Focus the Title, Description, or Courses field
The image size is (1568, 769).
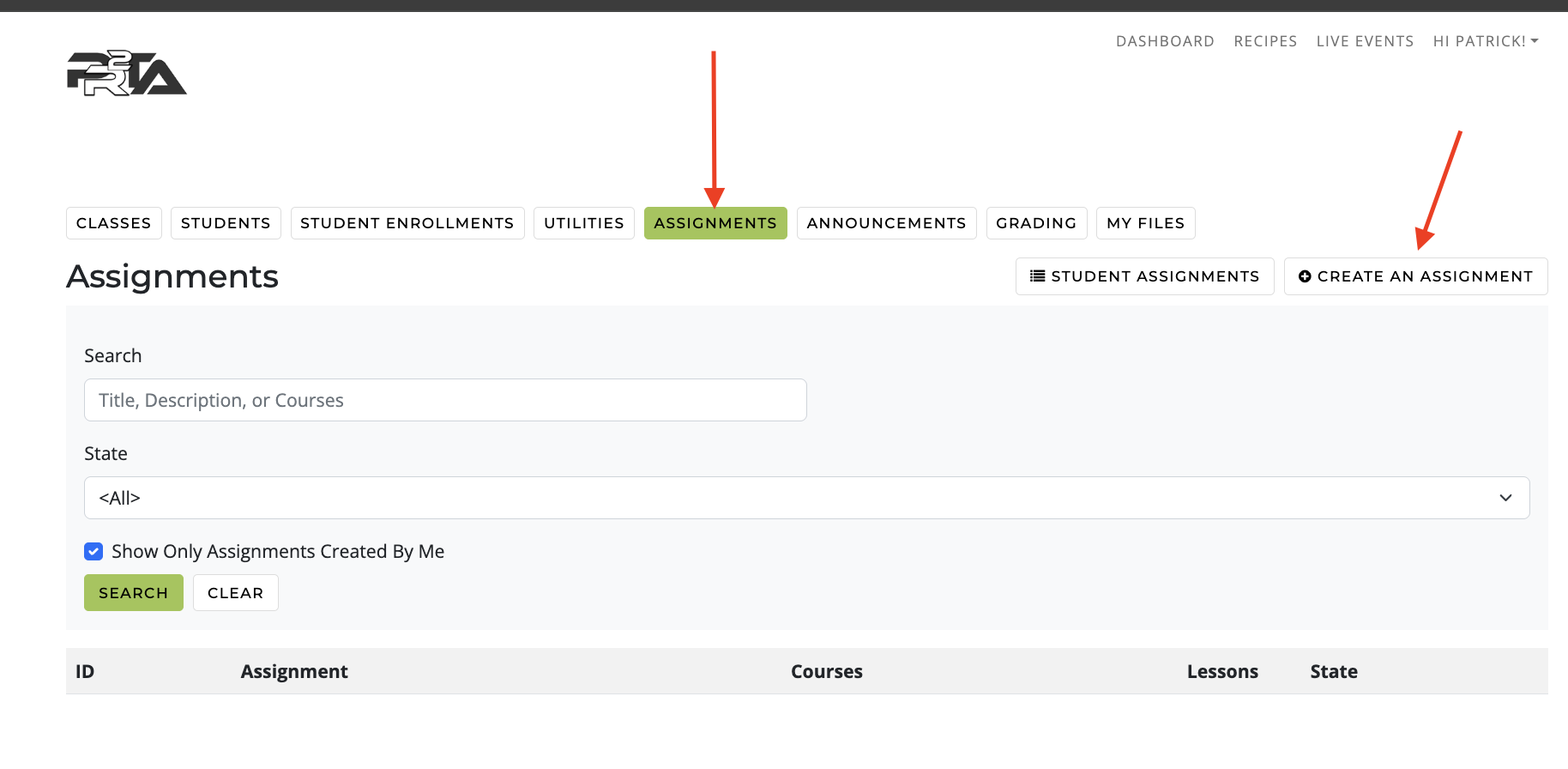click(445, 400)
